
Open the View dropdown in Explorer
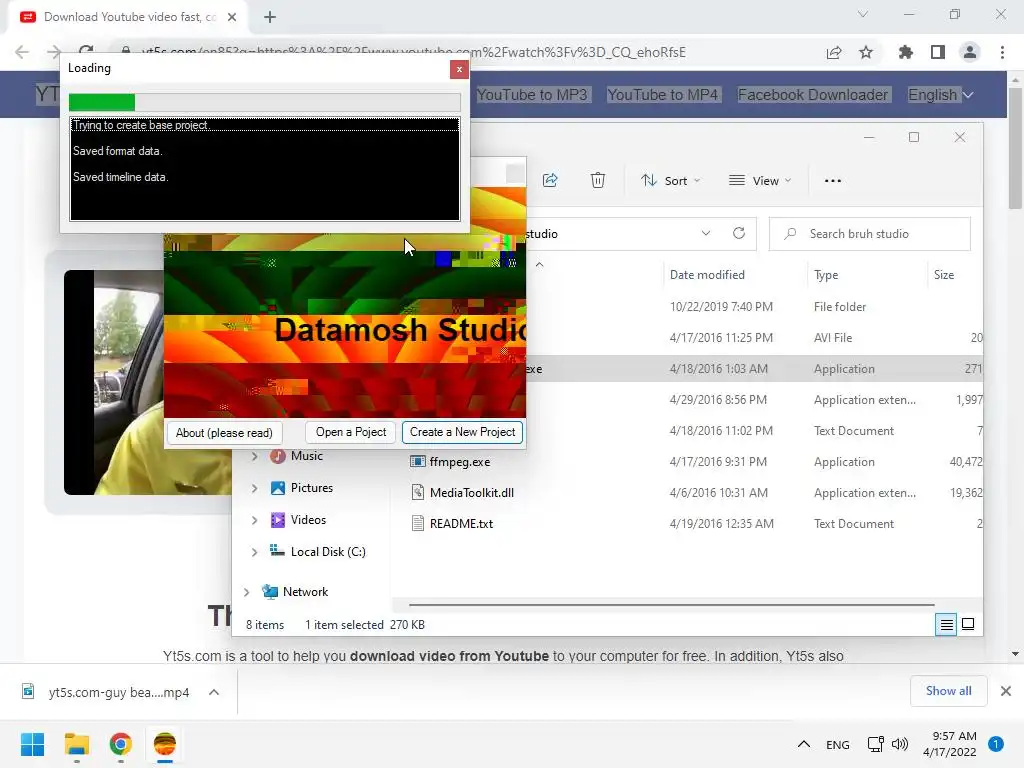(760, 181)
